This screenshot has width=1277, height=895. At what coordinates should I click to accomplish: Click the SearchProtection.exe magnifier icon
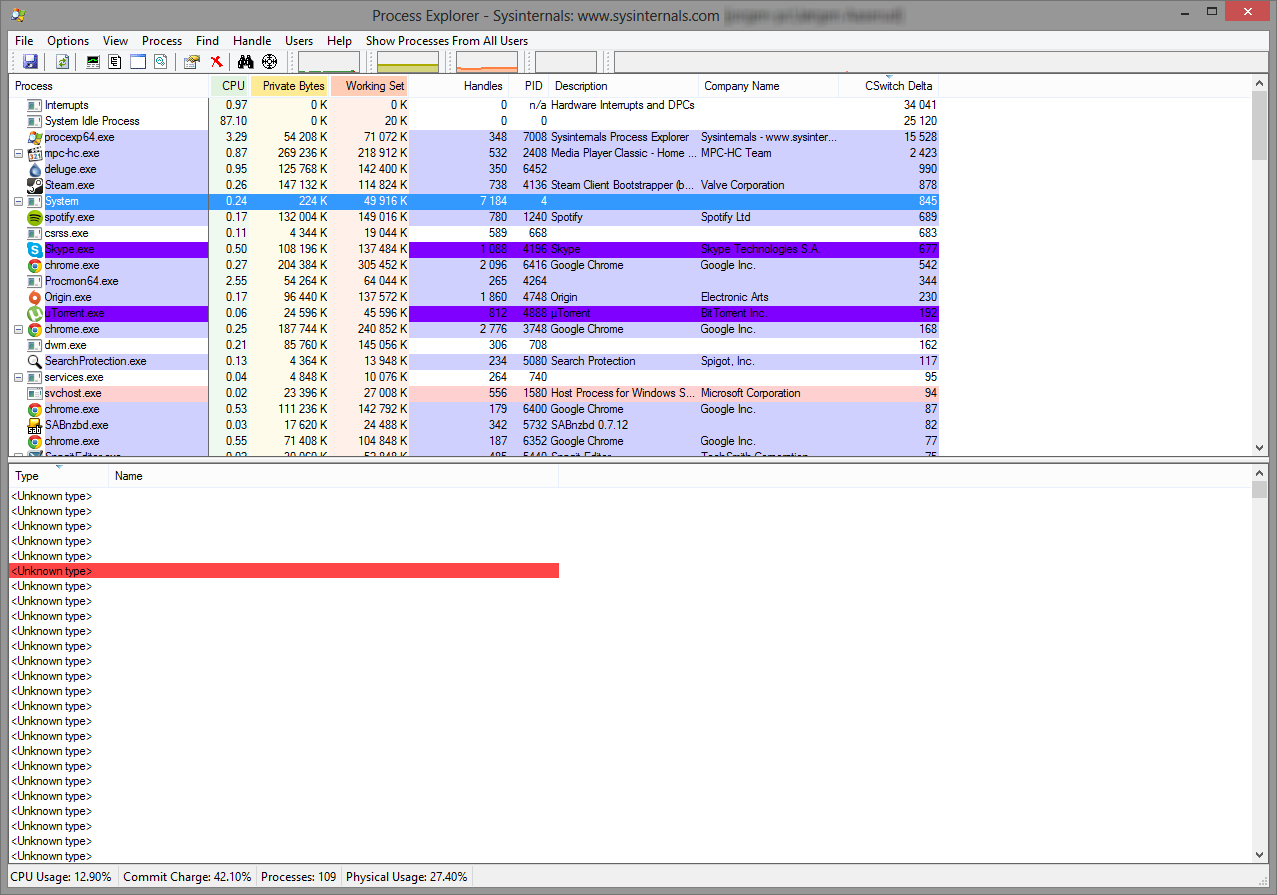(x=35, y=361)
